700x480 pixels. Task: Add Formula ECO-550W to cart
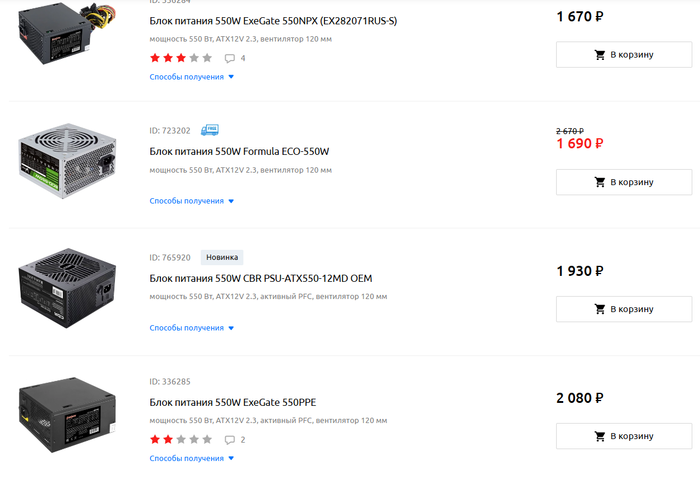pos(624,182)
